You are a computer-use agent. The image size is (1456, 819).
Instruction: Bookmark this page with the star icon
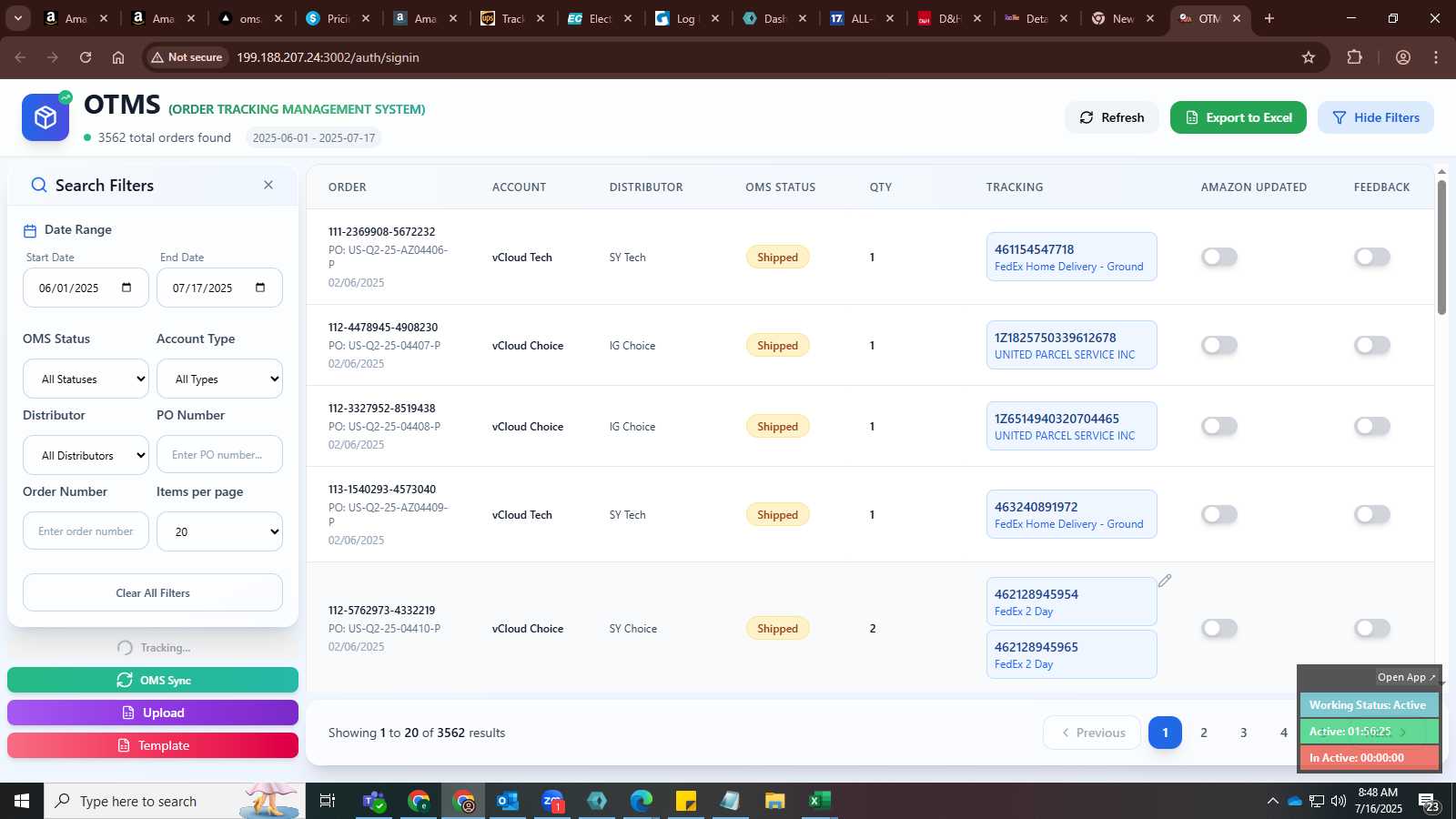click(x=1309, y=57)
